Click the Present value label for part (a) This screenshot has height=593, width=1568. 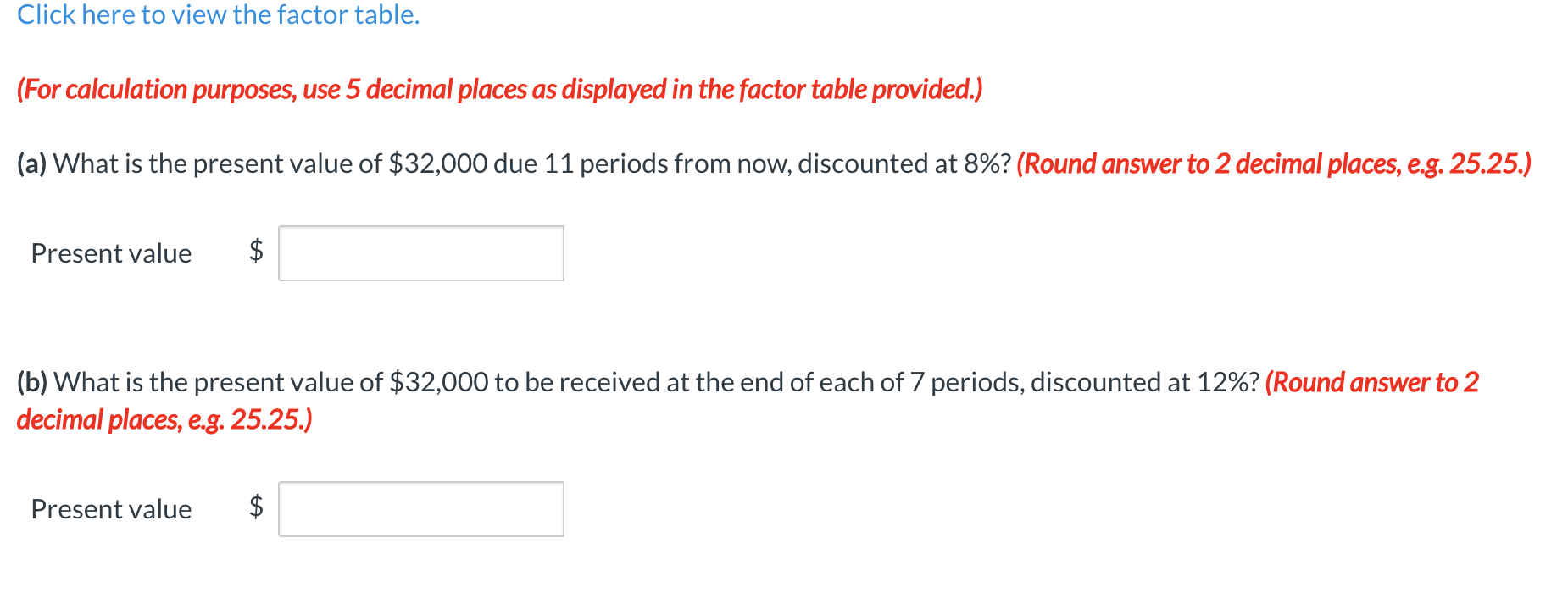[110, 252]
